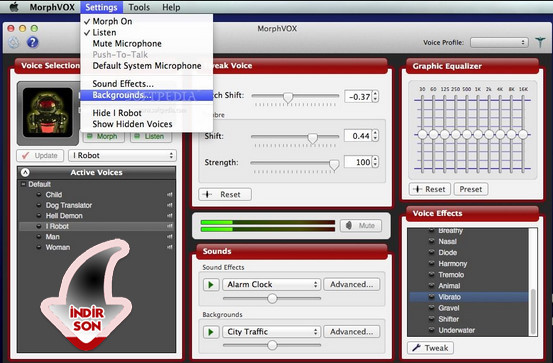Open the Voice Profile dropdown
The height and width of the screenshot is (363, 553).
499,42
